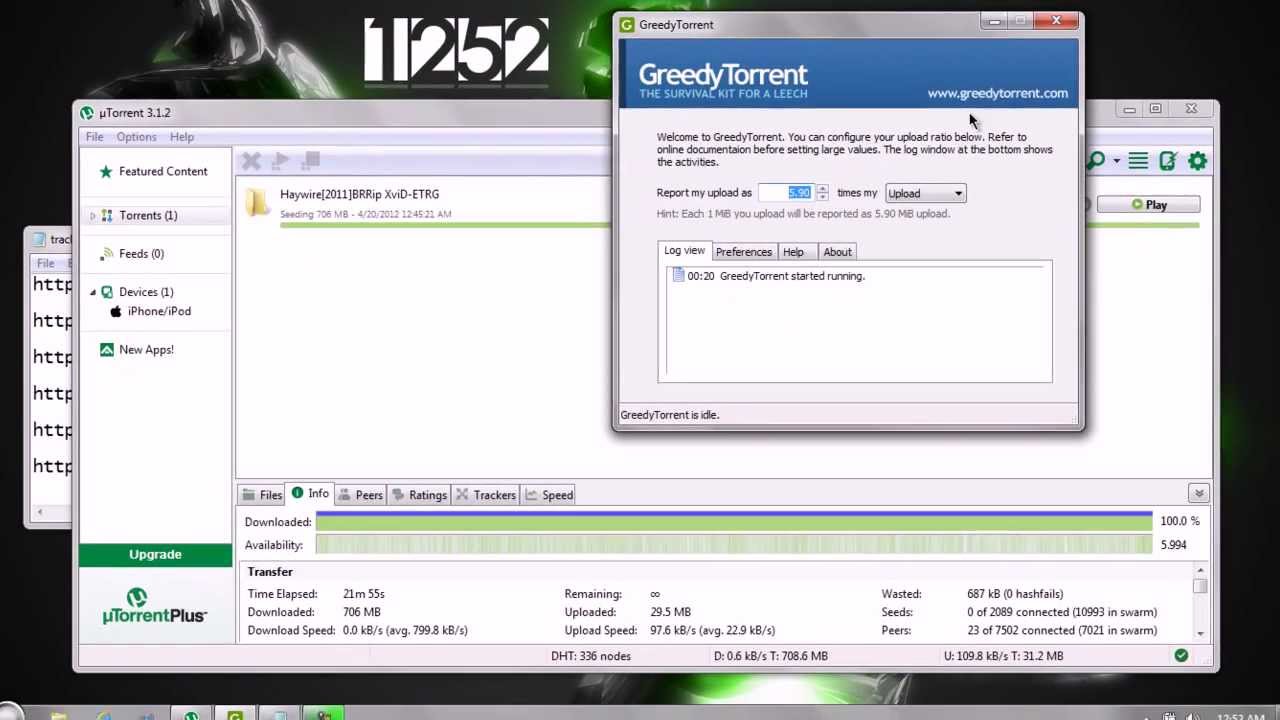This screenshot has width=1280, height=720.
Task: Click the uTorrentPlus logo
Action: 155,606
